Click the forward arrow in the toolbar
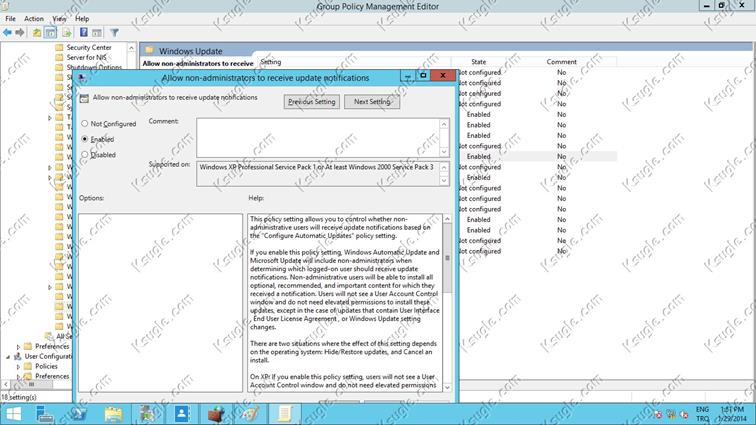The height and width of the screenshot is (425, 756). [x=20, y=32]
